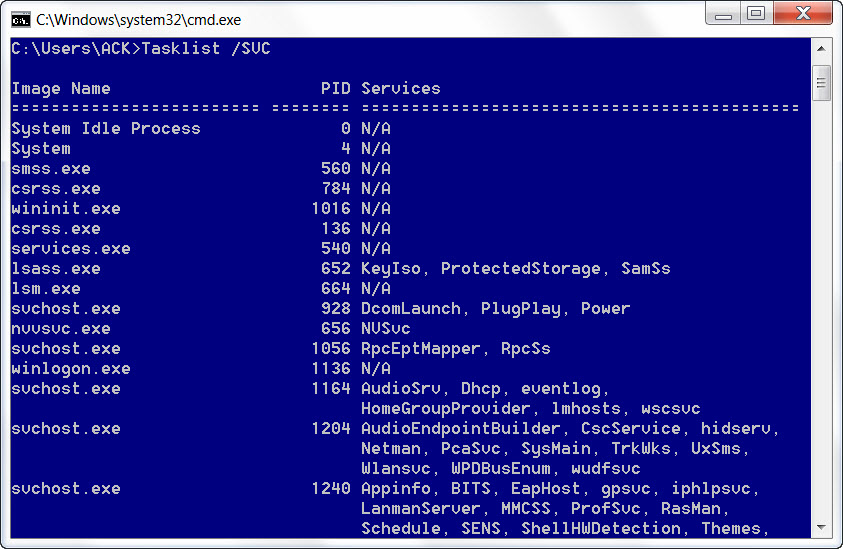Maximize the cmd.exe window
This screenshot has width=843, height=549.
point(755,14)
